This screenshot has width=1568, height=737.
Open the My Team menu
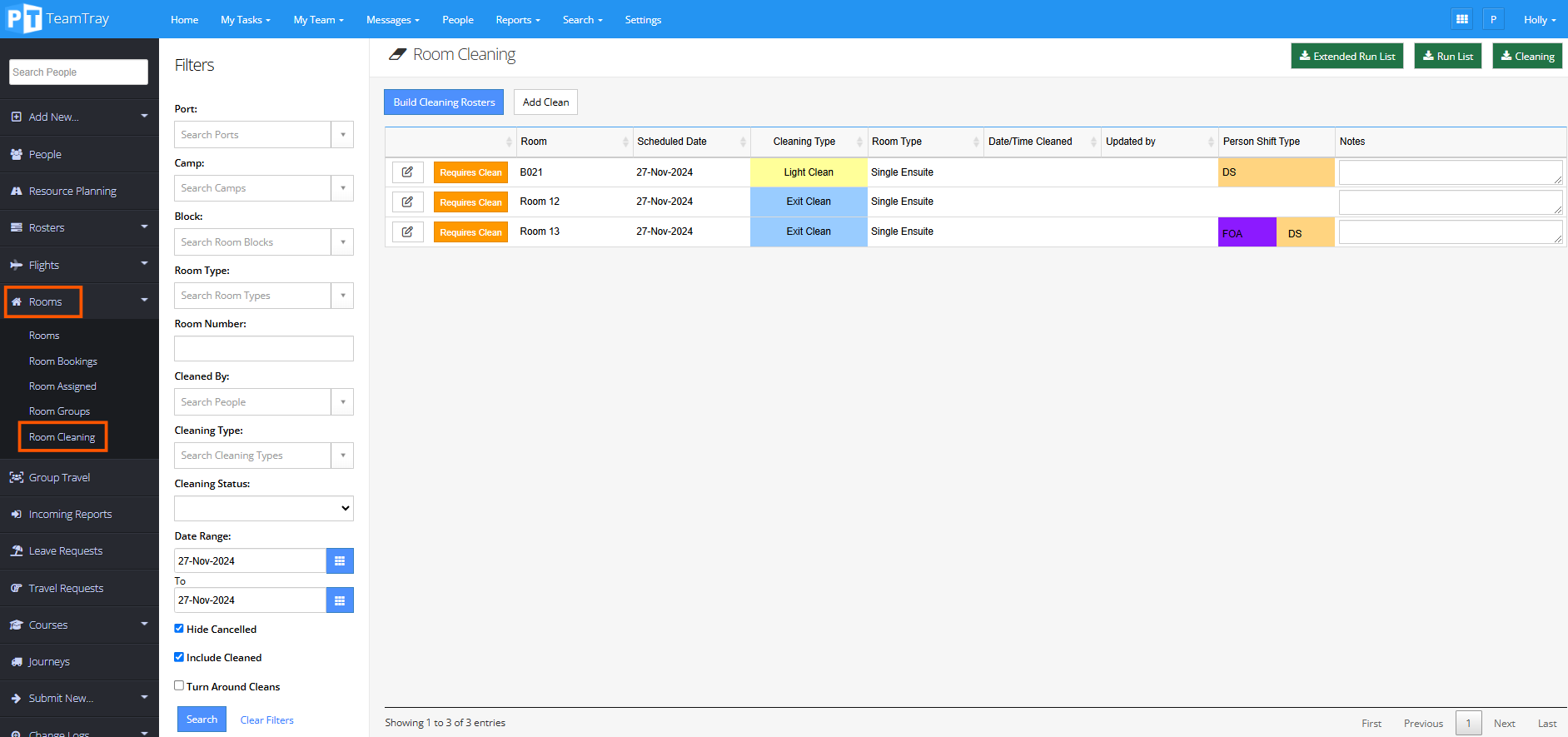318,20
